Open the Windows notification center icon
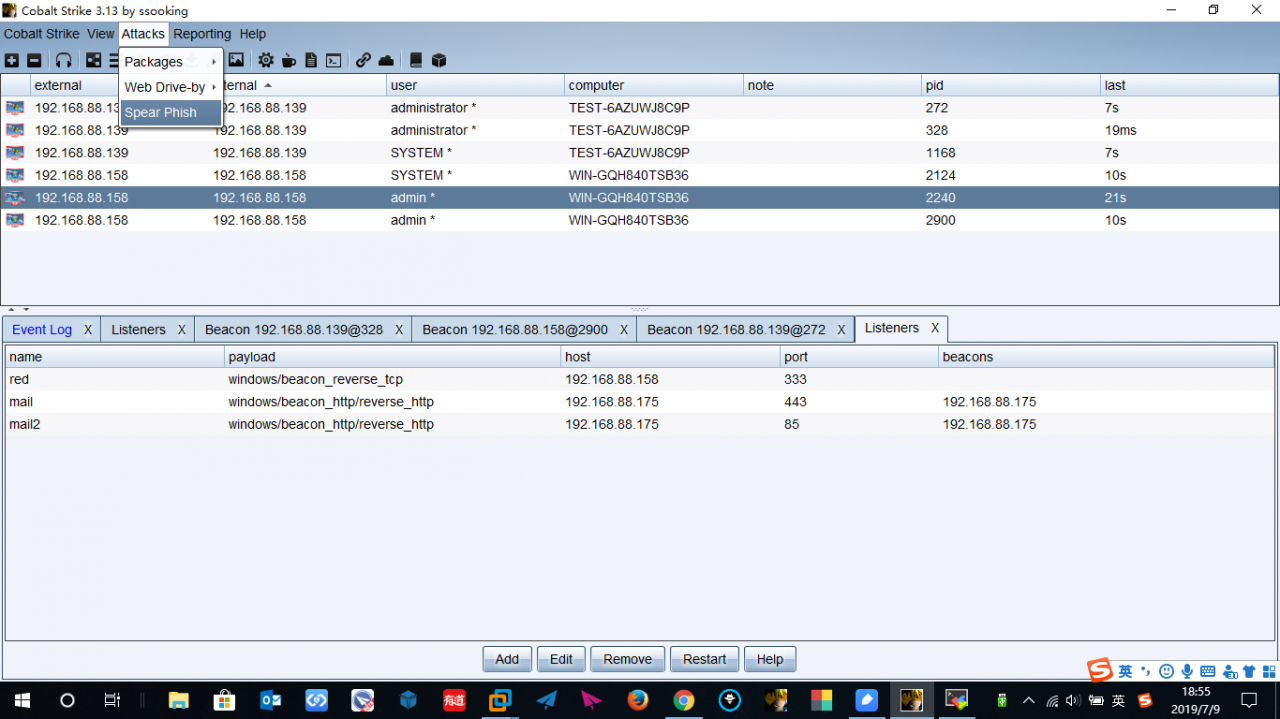 pyautogui.click(x=1249, y=700)
